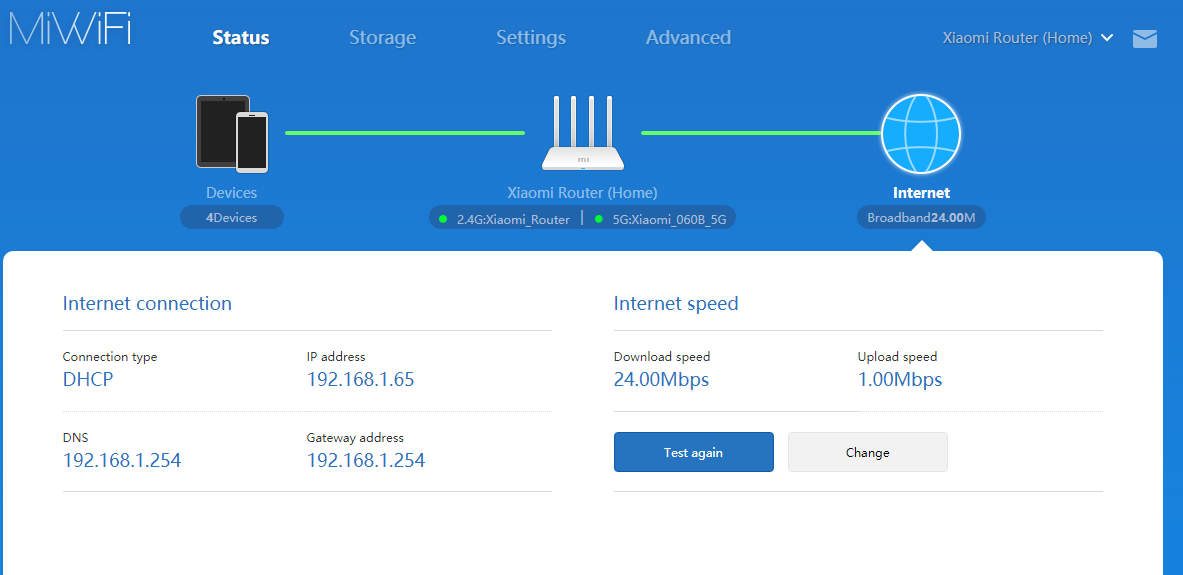Select the 2.4G:Xiaomi_Router network label
The width and height of the screenshot is (1183, 575).
click(513, 219)
